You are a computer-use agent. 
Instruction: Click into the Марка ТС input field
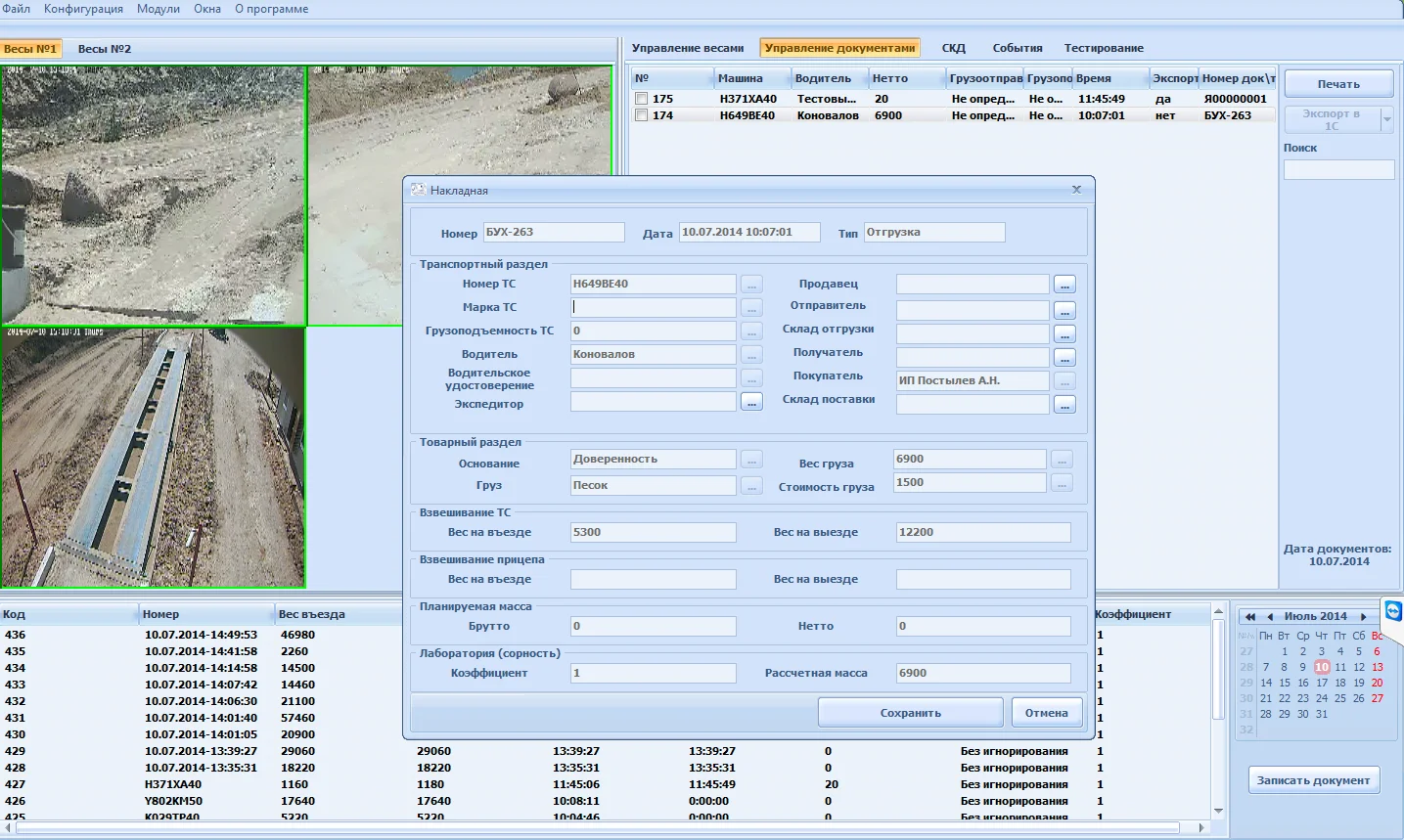click(x=653, y=307)
